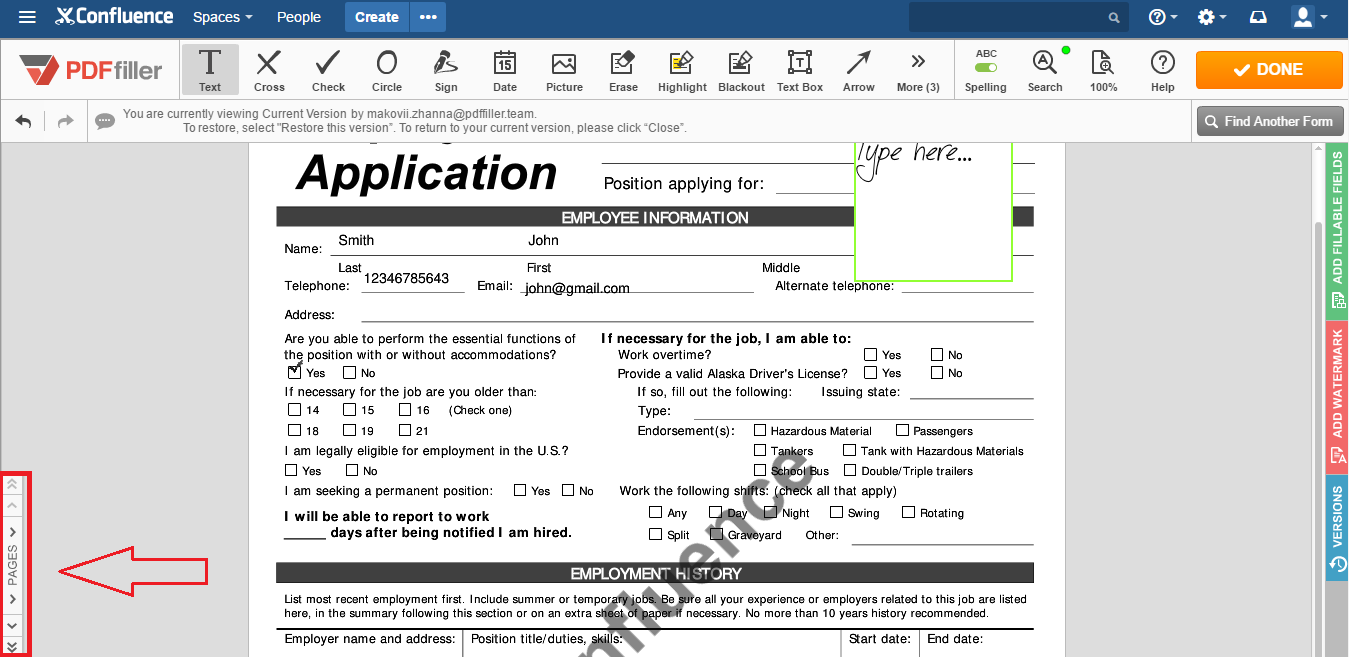Image resolution: width=1349 pixels, height=657 pixels.
Task: Open the Confluence help dropdown
Action: [x=1163, y=17]
